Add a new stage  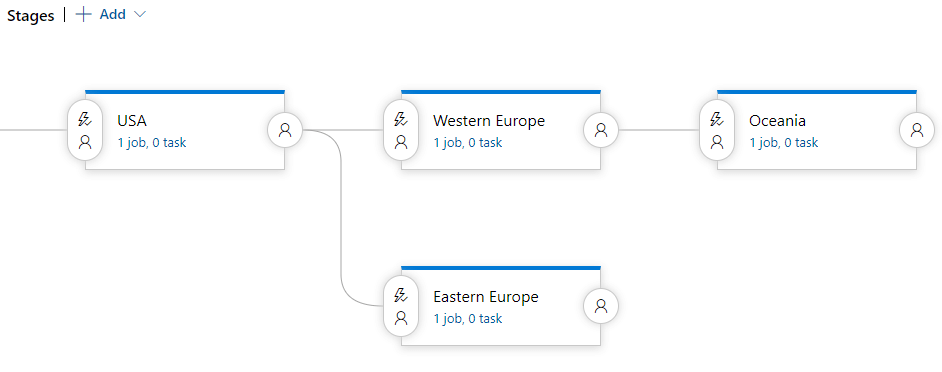coord(112,14)
